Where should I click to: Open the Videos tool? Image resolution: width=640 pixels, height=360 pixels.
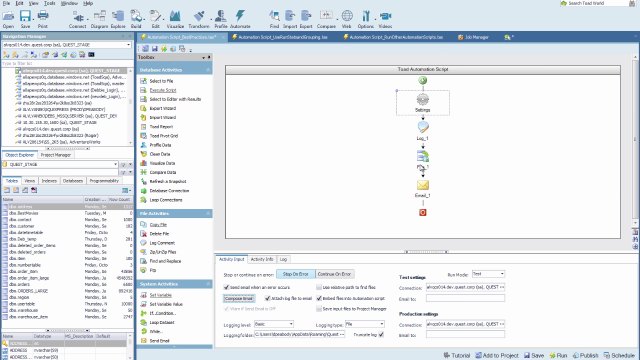[x=385, y=19]
